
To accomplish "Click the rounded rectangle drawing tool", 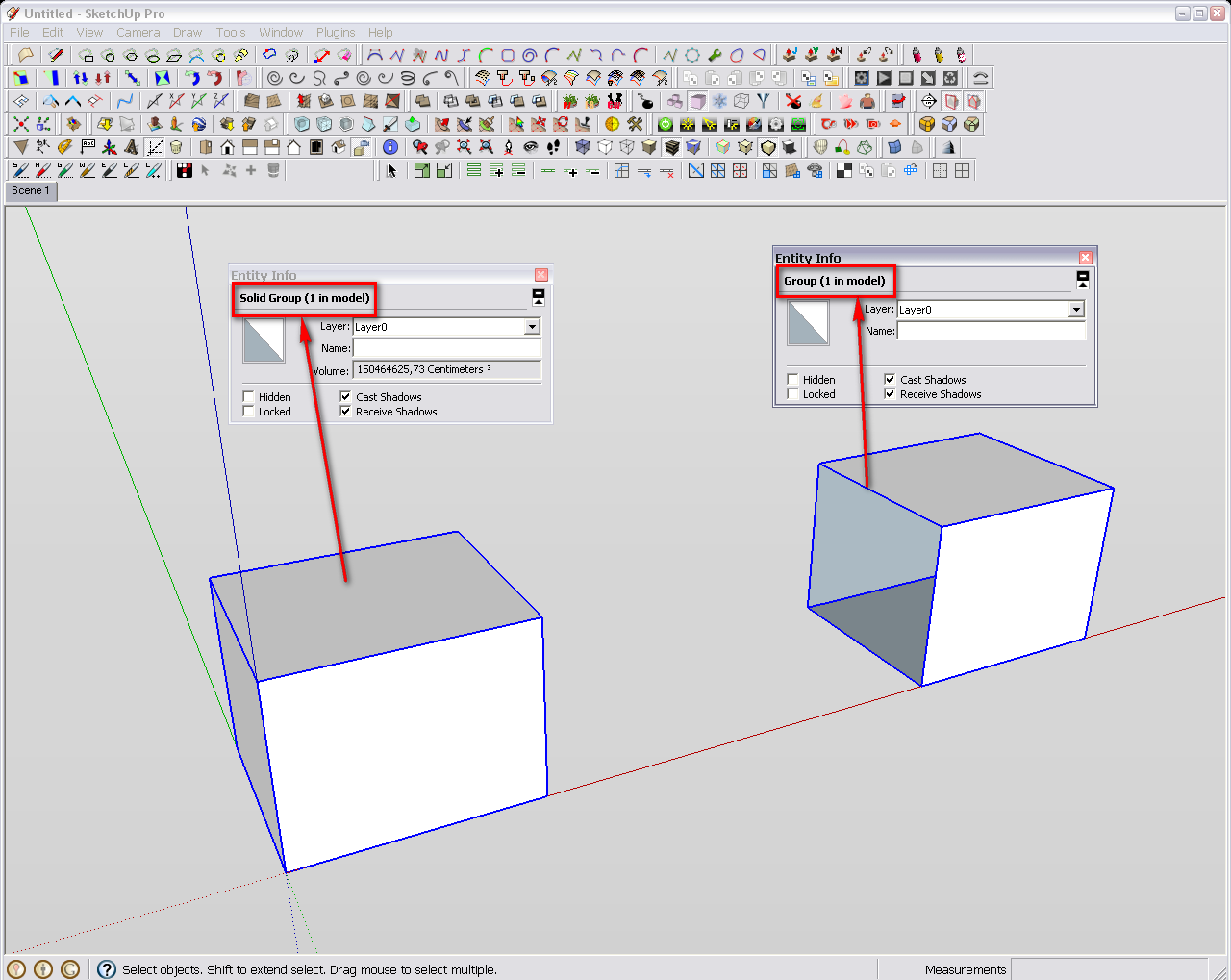I will point(507,55).
